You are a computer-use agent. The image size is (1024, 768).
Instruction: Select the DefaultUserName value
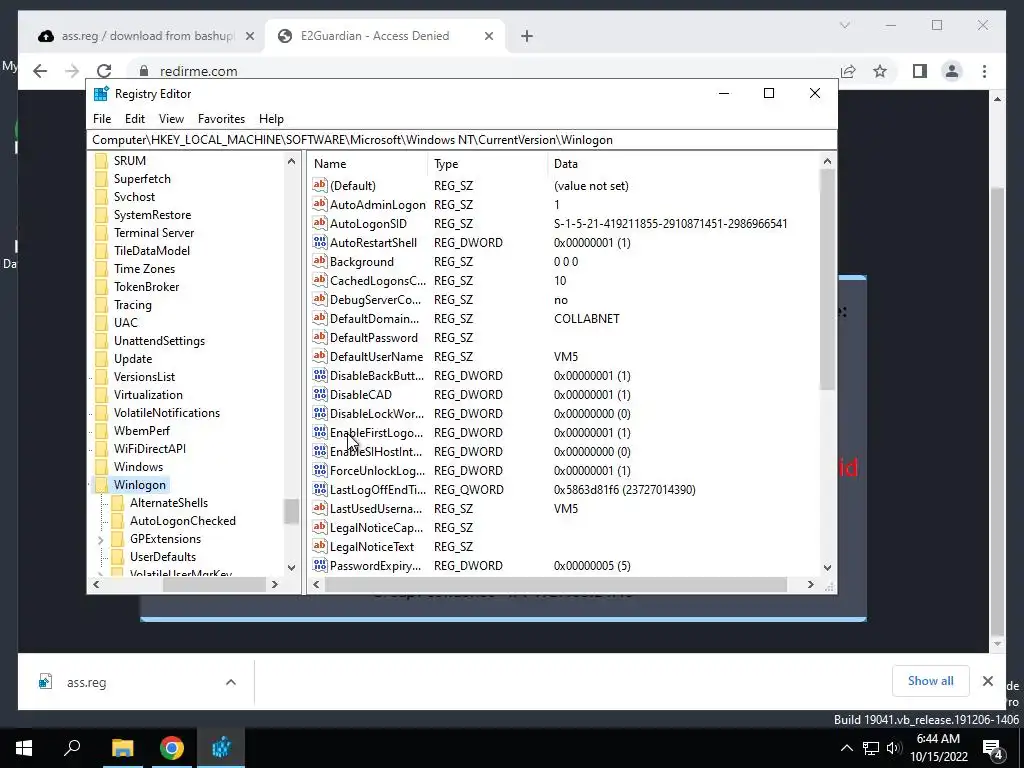[x=376, y=357]
